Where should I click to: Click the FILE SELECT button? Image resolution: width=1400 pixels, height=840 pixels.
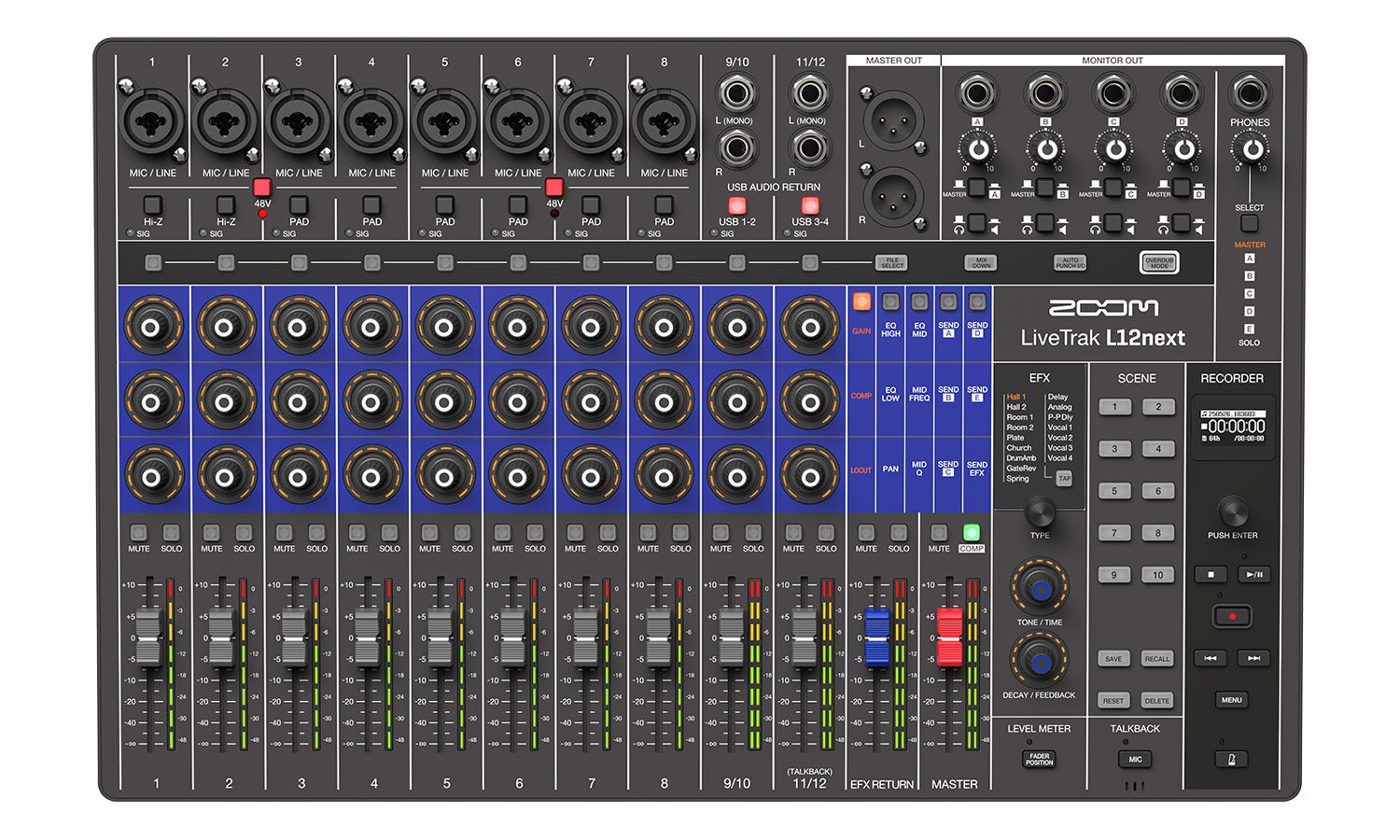(891, 263)
